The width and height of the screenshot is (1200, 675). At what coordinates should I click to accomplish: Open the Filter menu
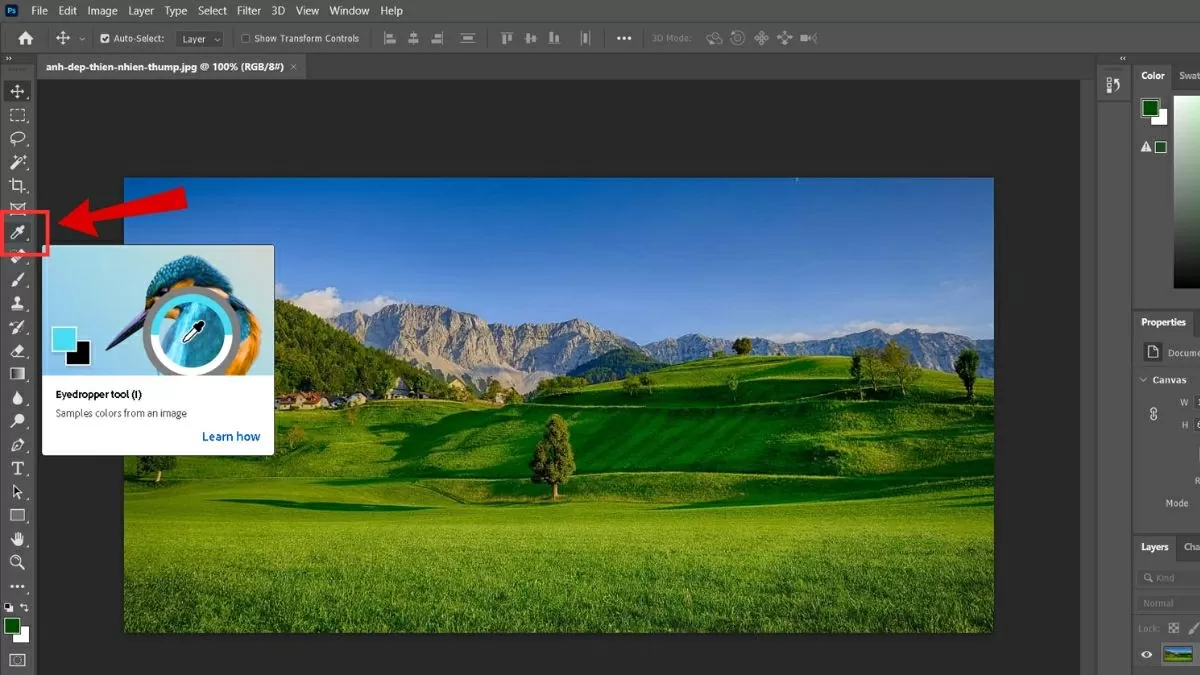[x=247, y=11]
